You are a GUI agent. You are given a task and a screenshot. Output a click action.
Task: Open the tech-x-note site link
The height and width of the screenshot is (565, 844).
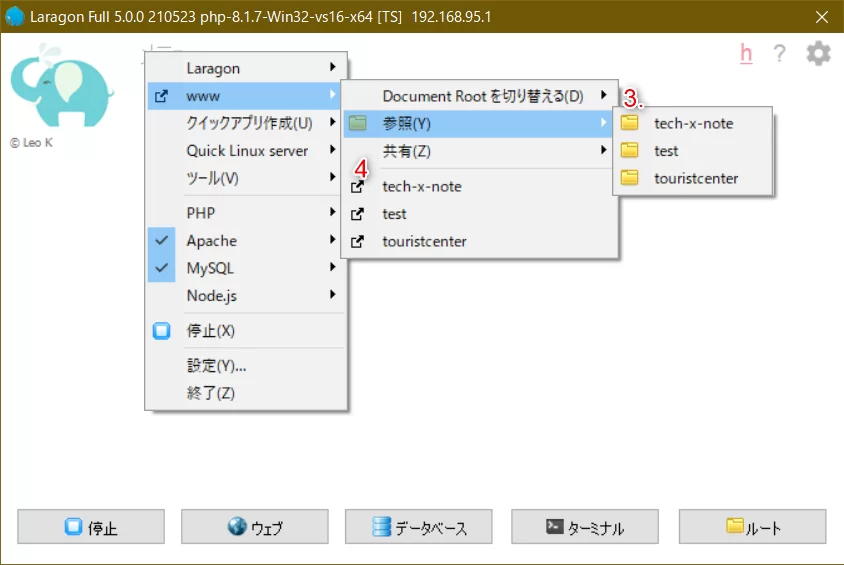point(480,187)
